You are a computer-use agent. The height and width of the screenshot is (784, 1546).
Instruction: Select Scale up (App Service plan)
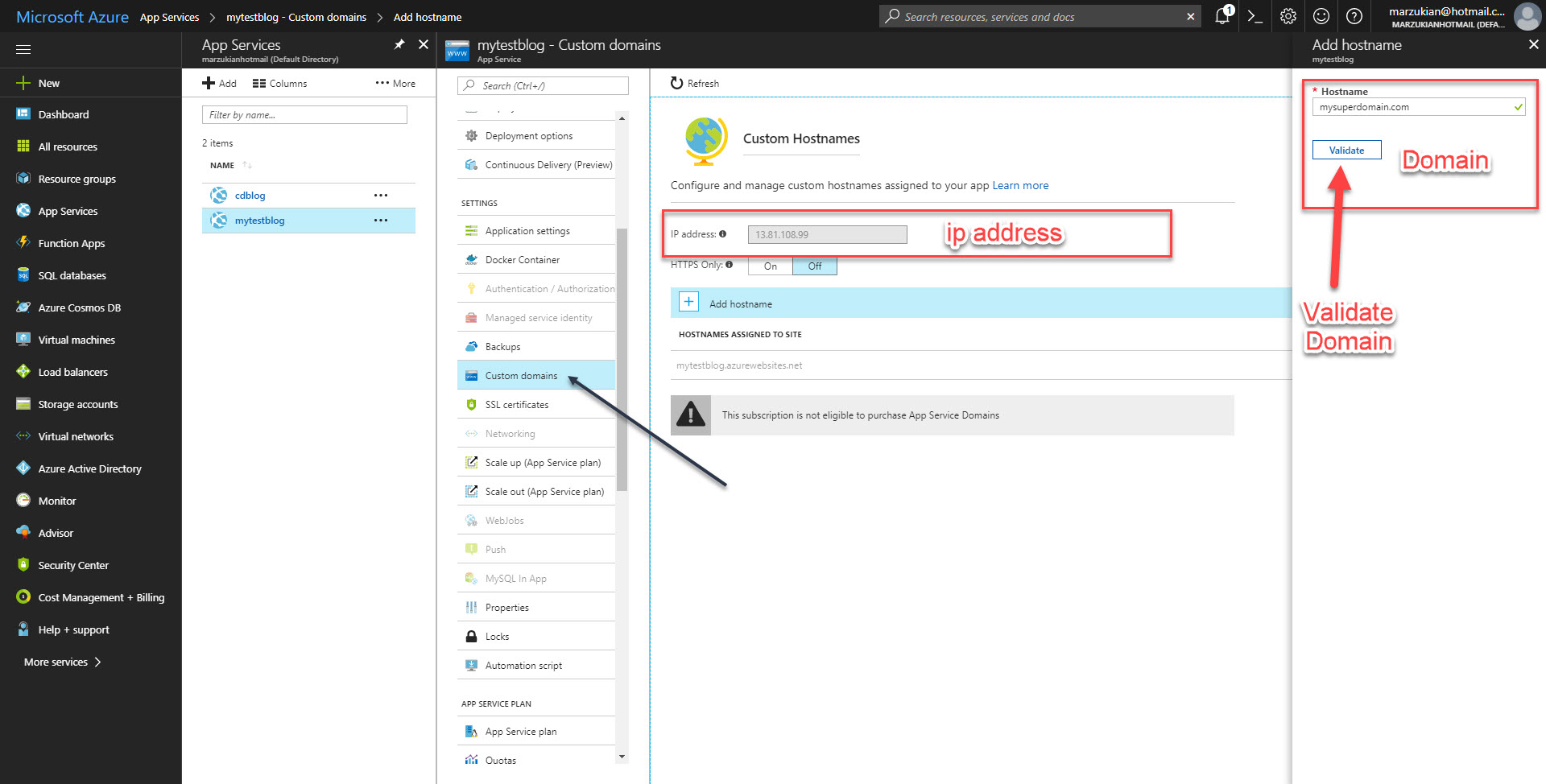coord(543,462)
